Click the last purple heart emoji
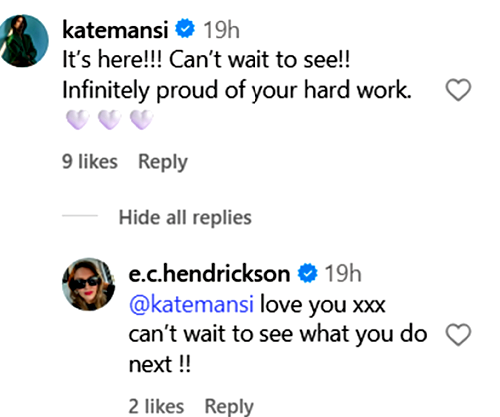Image resolution: width=500 pixels, height=417 pixels. point(141,119)
